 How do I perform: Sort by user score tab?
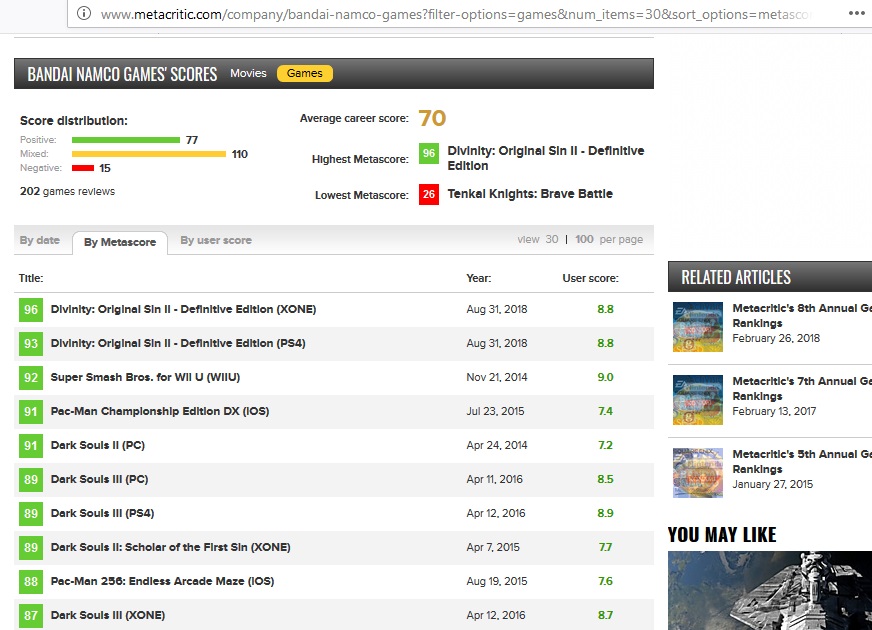coord(216,240)
